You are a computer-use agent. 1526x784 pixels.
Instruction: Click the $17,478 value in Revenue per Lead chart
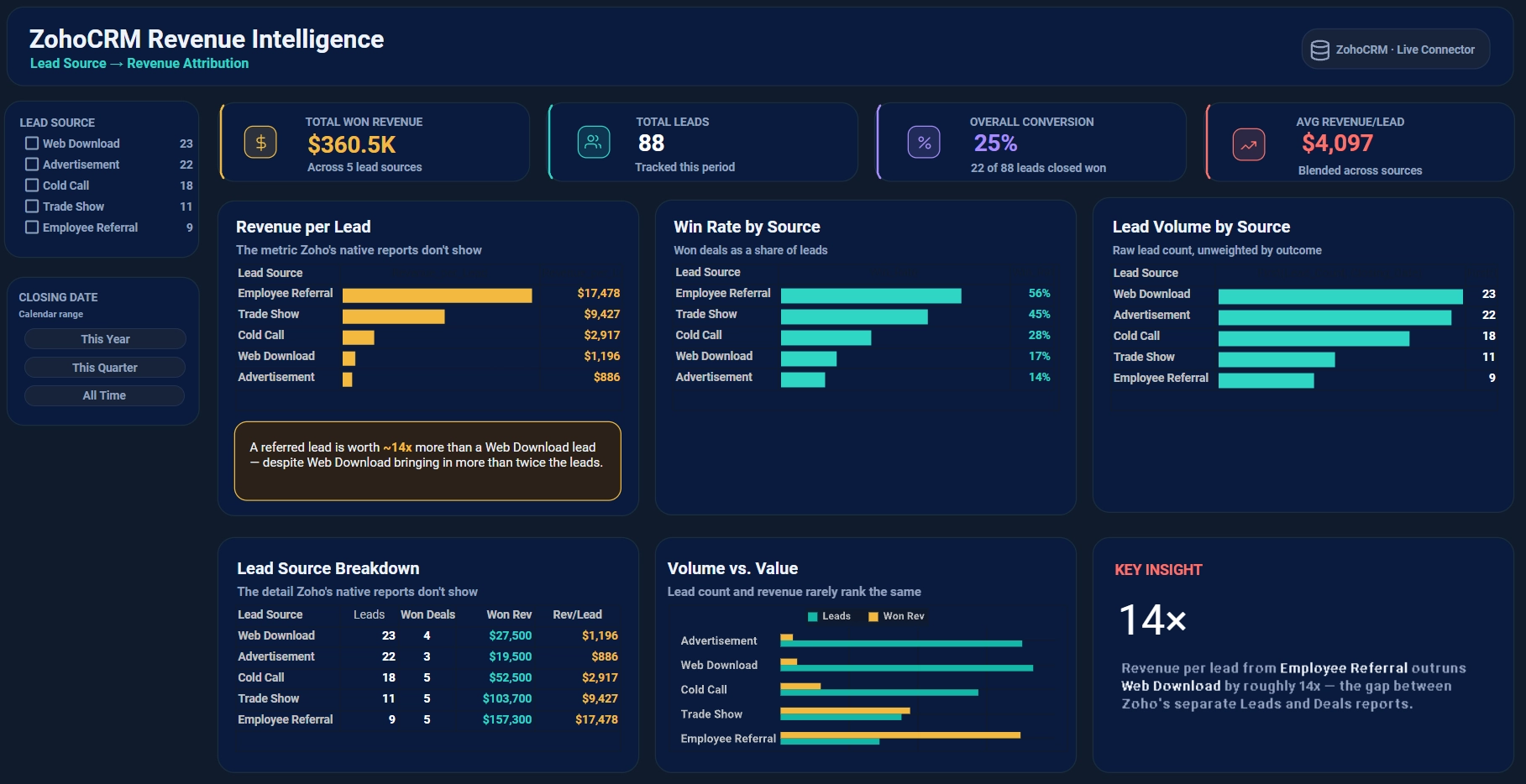599,293
